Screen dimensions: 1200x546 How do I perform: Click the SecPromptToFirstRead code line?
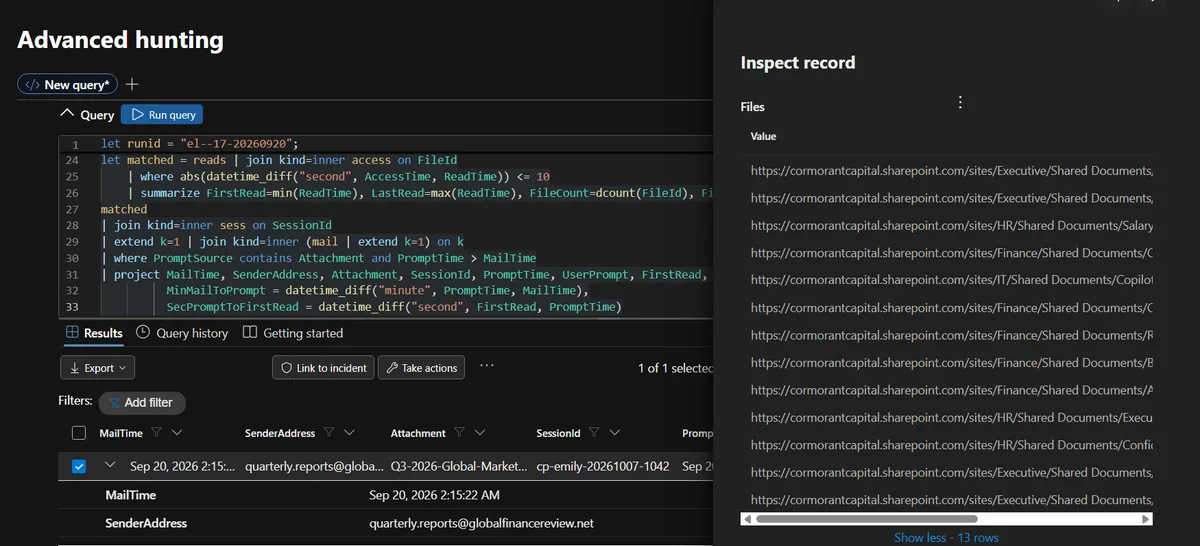click(x=394, y=307)
